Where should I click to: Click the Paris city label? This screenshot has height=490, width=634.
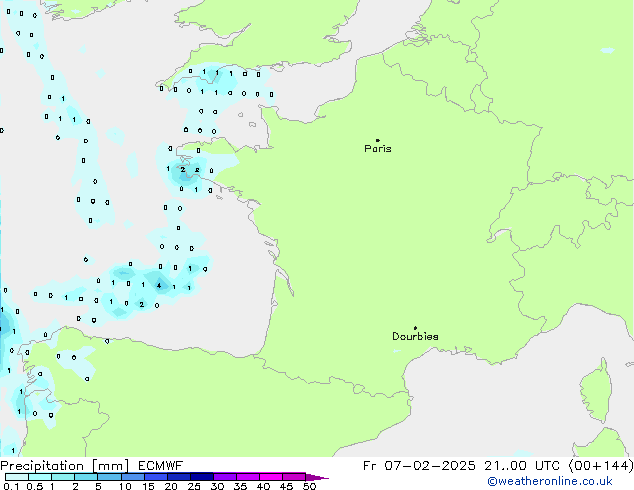click(x=378, y=149)
